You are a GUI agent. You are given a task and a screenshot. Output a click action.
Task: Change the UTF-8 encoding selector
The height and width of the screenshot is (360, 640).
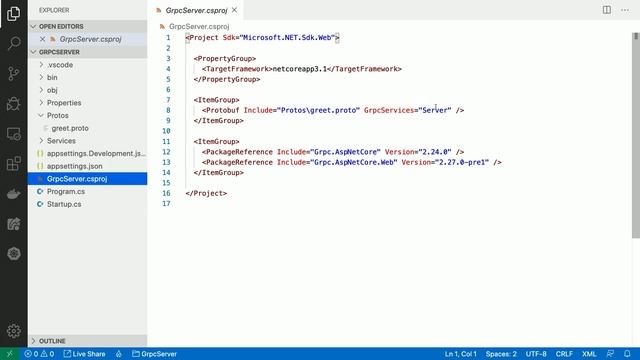(x=536, y=354)
